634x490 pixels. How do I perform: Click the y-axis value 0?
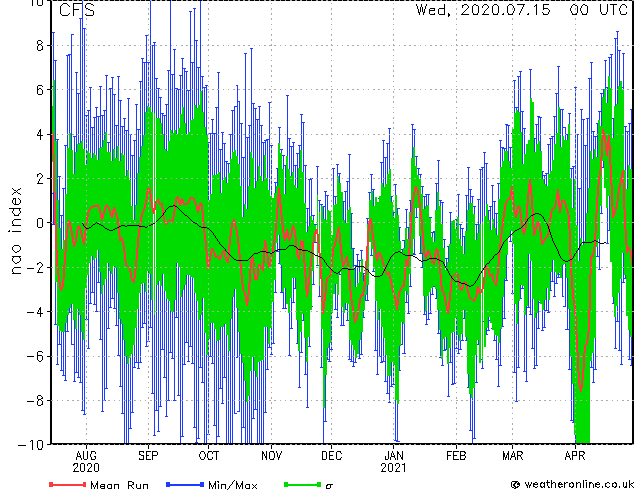click(x=40, y=223)
